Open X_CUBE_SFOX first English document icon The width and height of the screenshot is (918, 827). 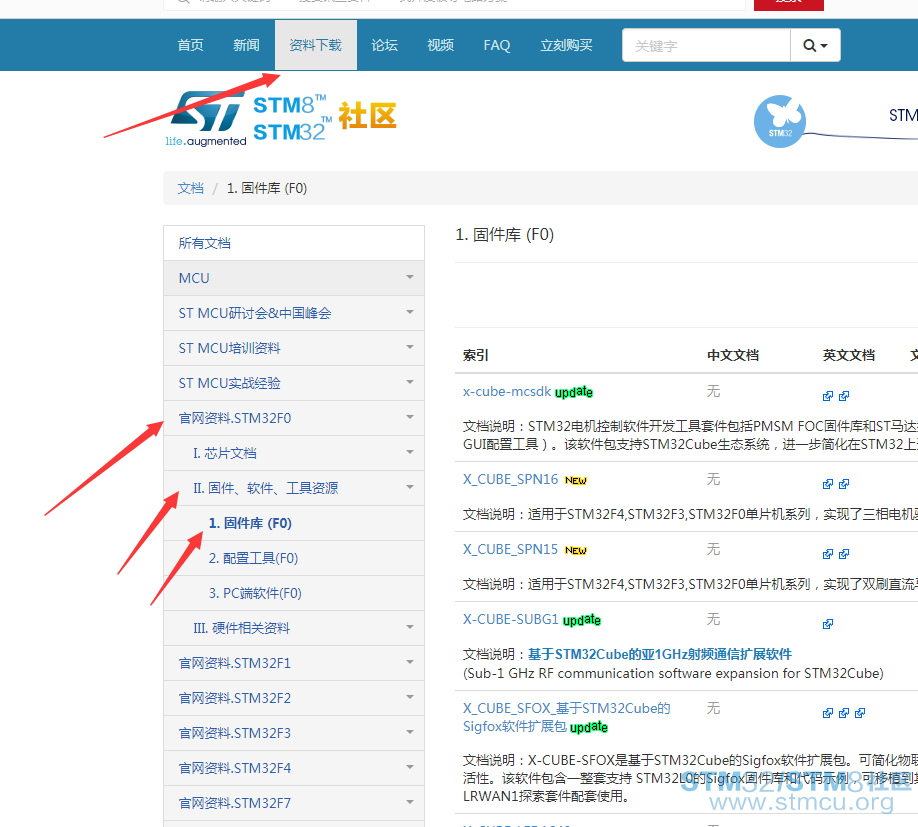(827, 713)
